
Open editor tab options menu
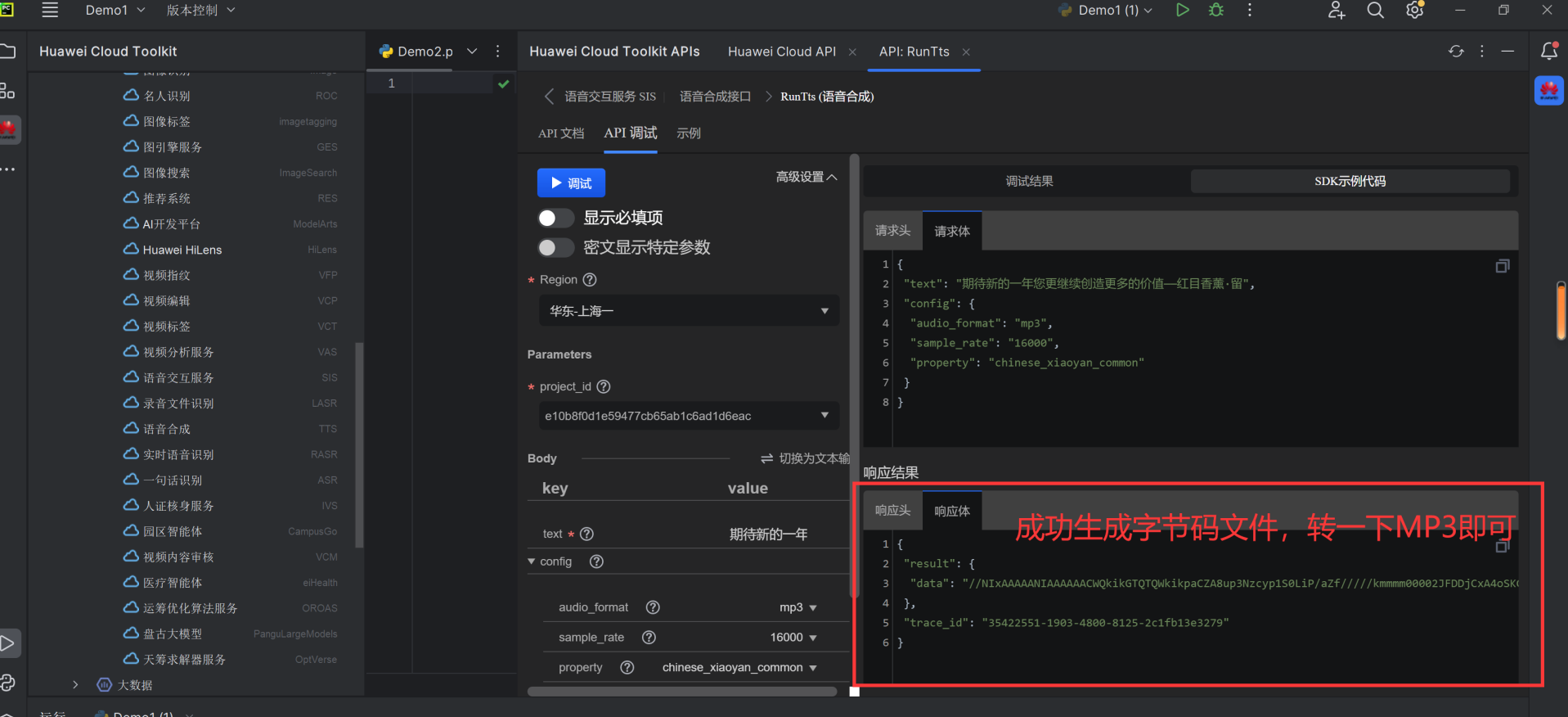coord(497,51)
